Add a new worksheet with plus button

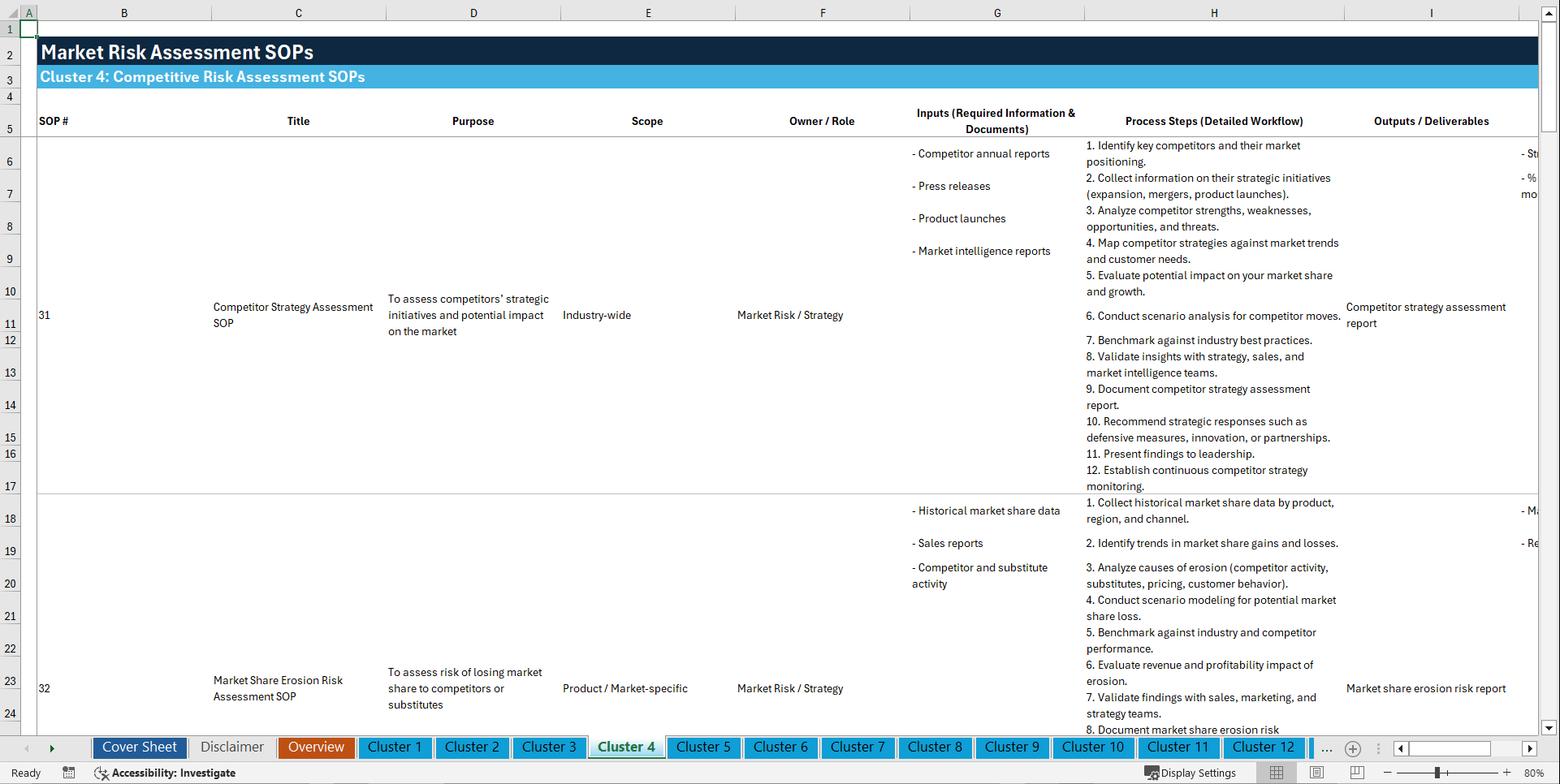click(1352, 749)
